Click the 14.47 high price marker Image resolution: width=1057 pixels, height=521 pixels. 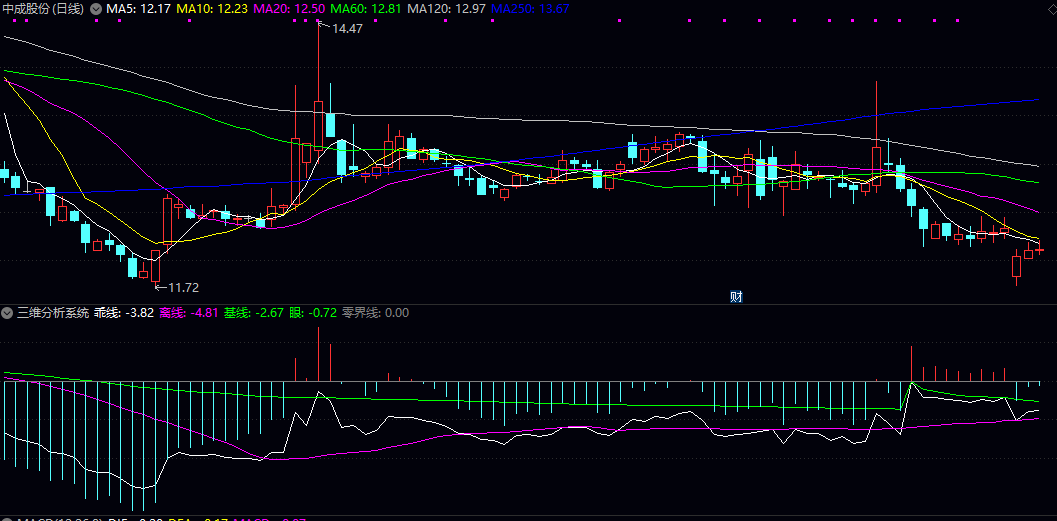coord(346,29)
